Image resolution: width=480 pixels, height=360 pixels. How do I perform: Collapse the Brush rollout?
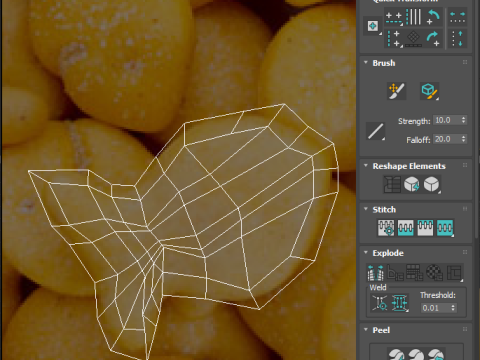click(x=366, y=63)
